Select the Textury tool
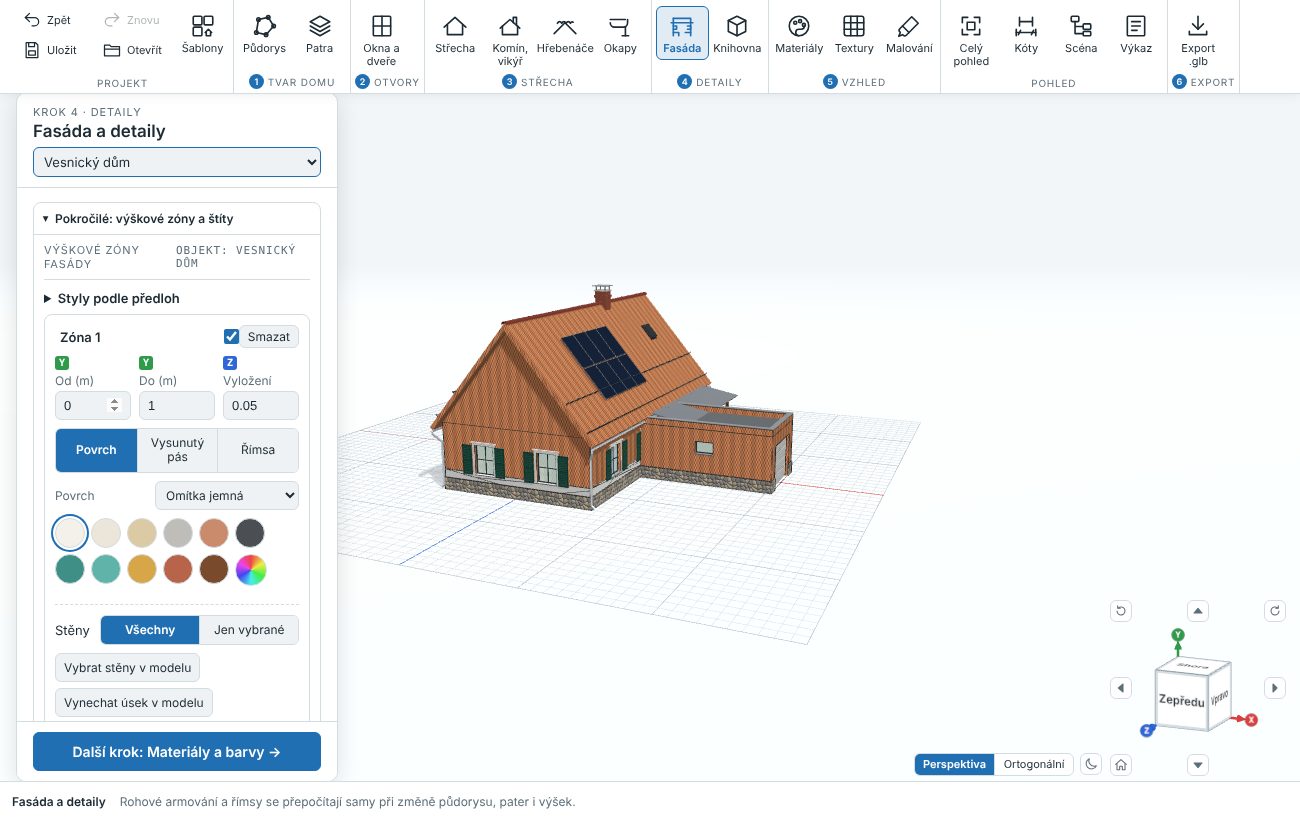Viewport: 1300px width, 820px height. [x=854, y=34]
